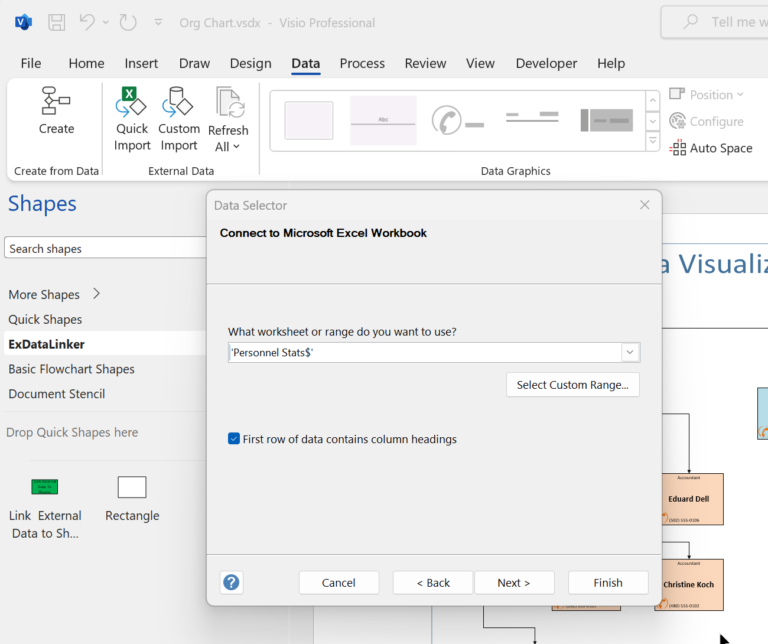Screen dimensions: 768x644
Task: Click the Undo arrow icon
Action: click(x=88, y=22)
